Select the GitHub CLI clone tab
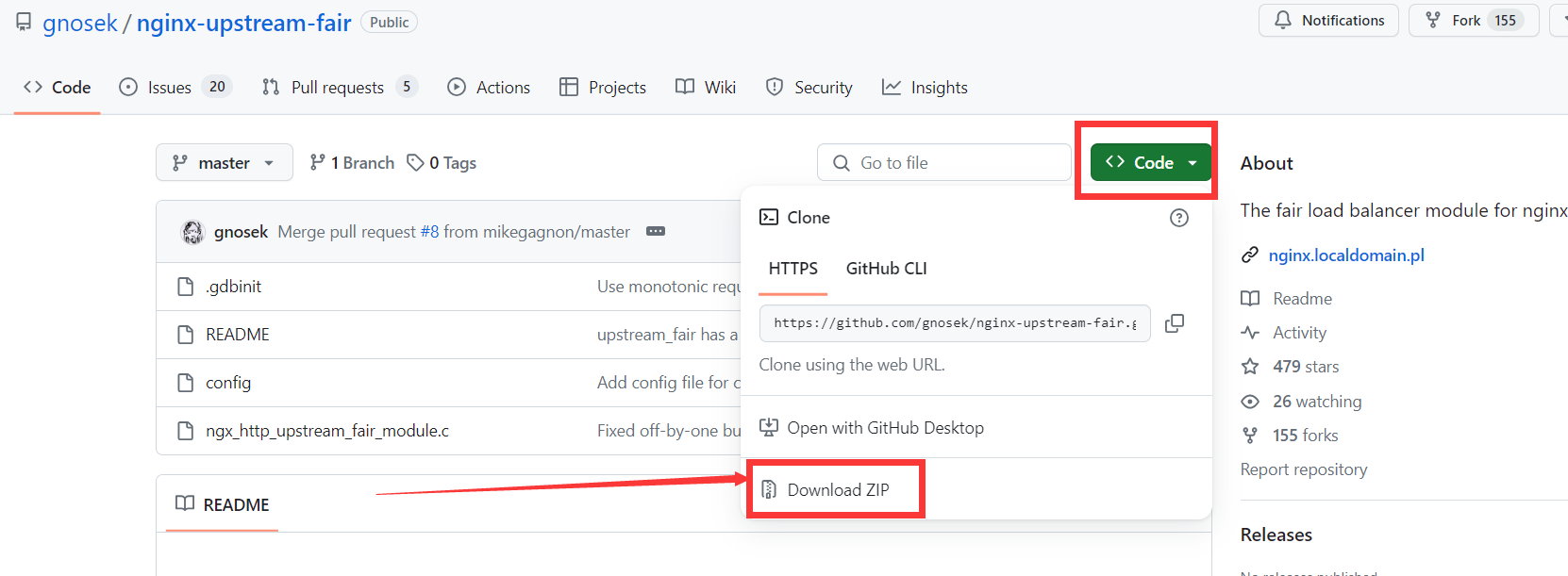 tap(887, 269)
